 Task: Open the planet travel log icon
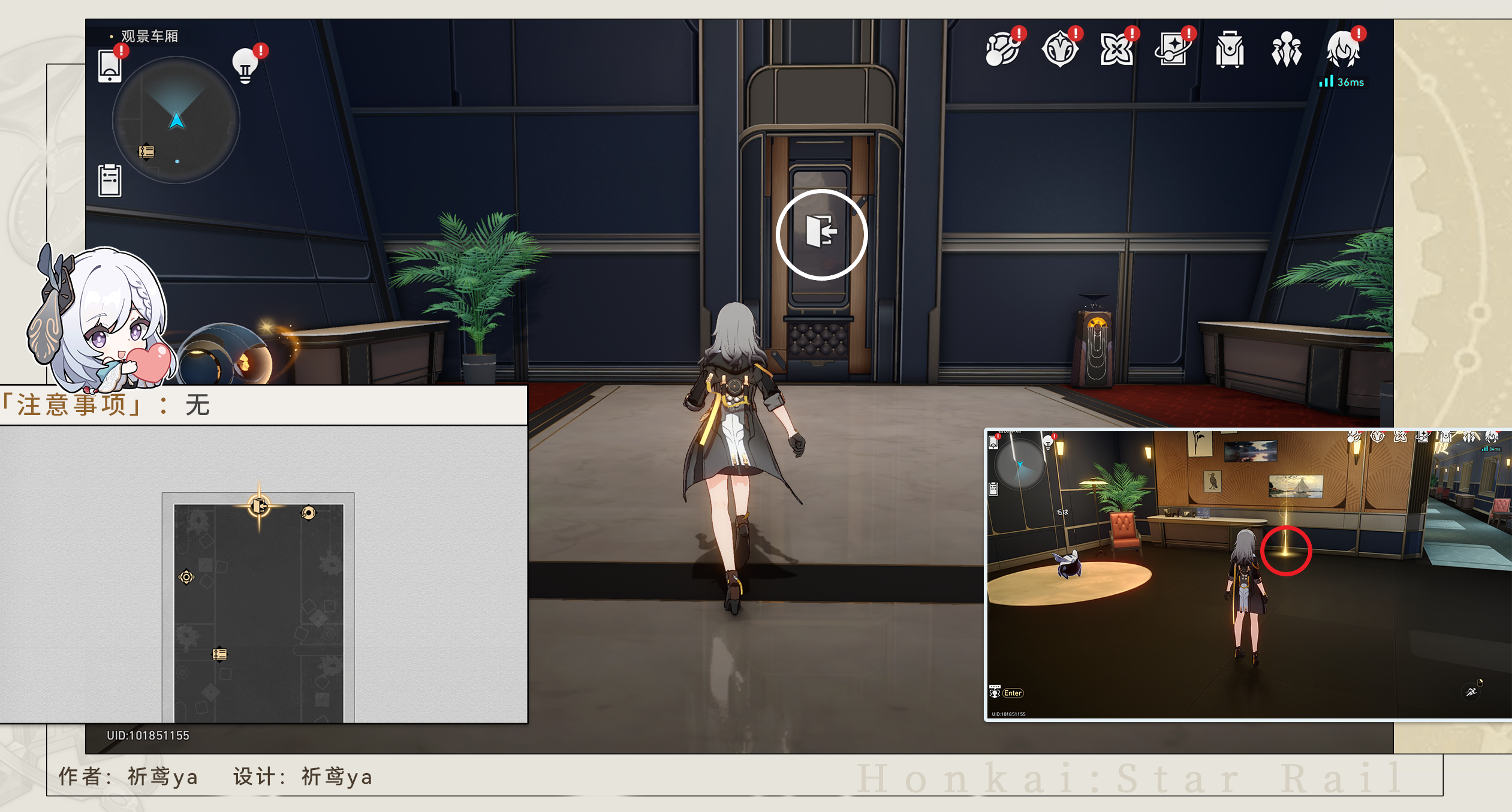tap(1003, 49)
